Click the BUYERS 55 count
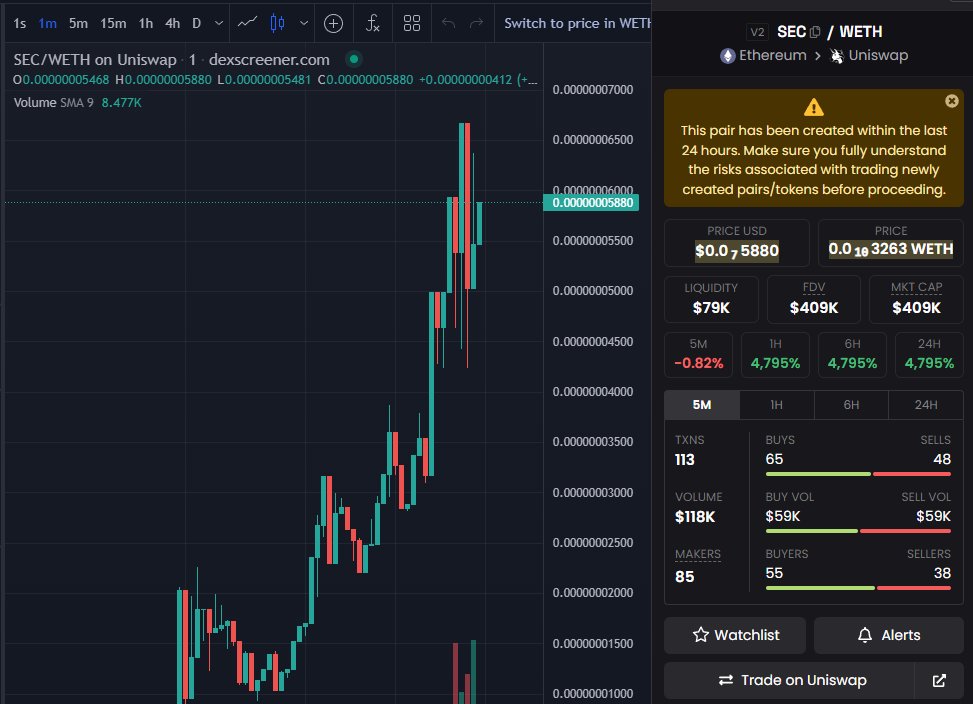 click(x=774, y=573)
